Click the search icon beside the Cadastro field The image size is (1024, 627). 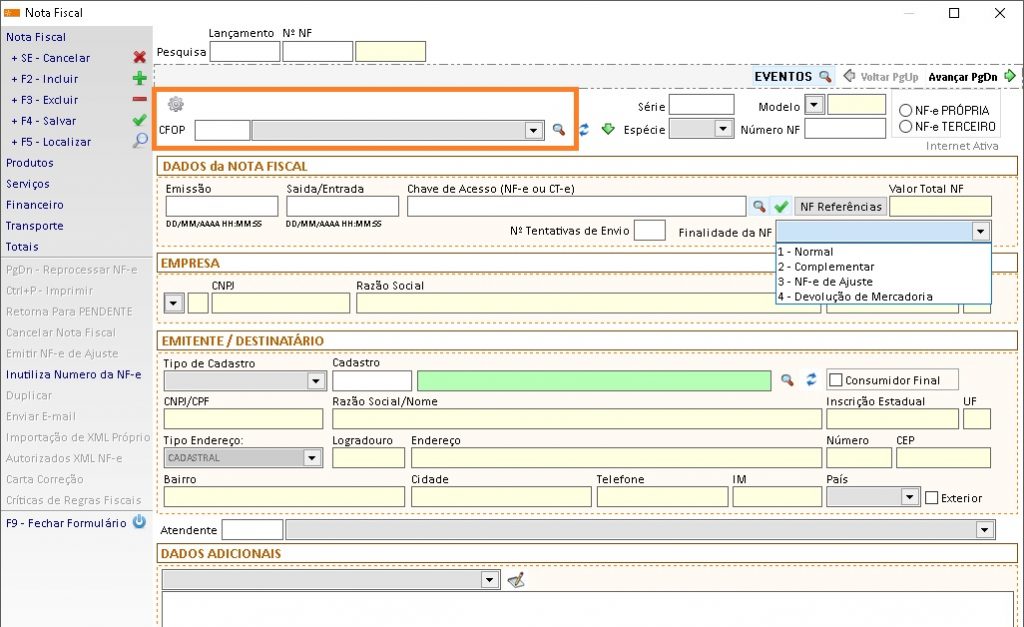click(x=788, y=380)
